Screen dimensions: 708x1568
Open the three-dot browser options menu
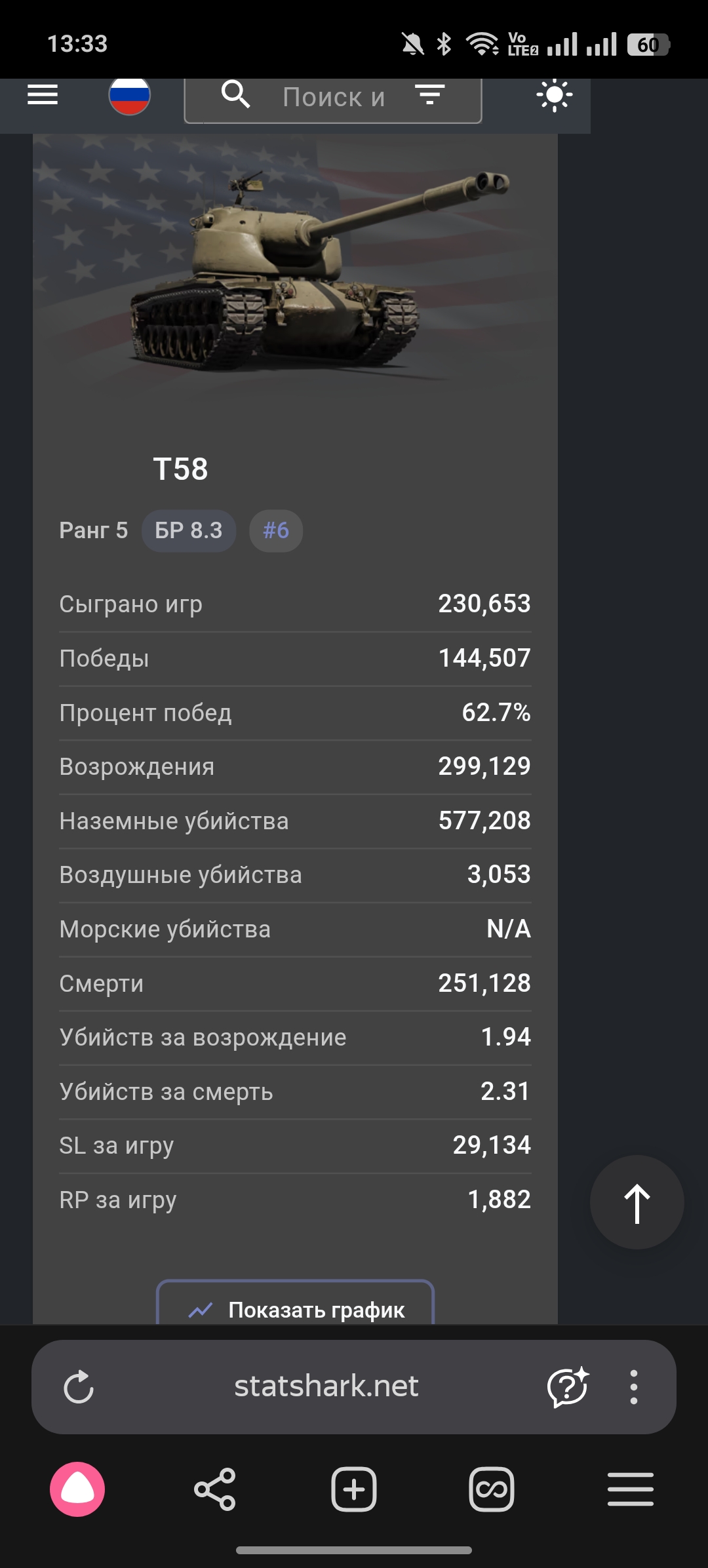[633, 1386]
